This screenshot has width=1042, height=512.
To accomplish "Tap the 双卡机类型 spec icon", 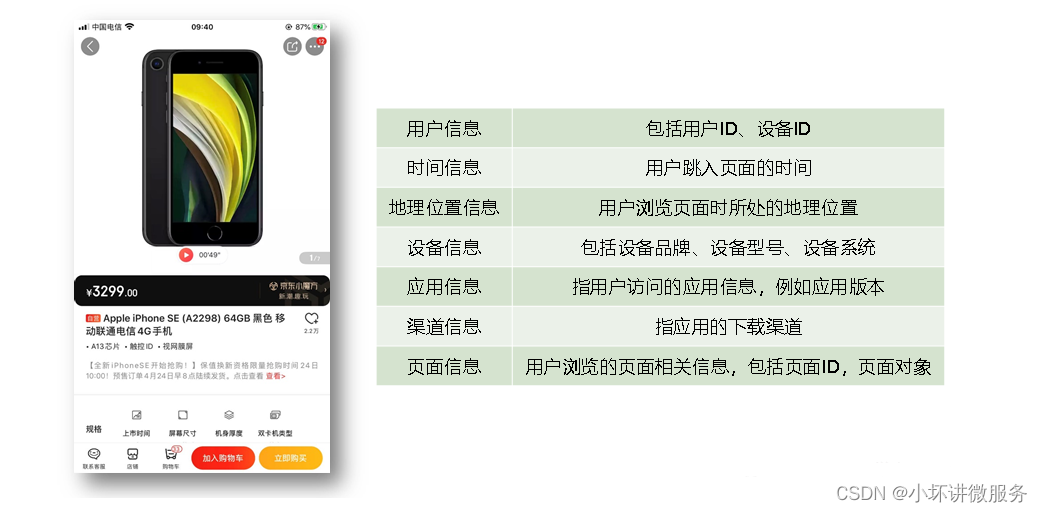I will (x=275, y=415).
